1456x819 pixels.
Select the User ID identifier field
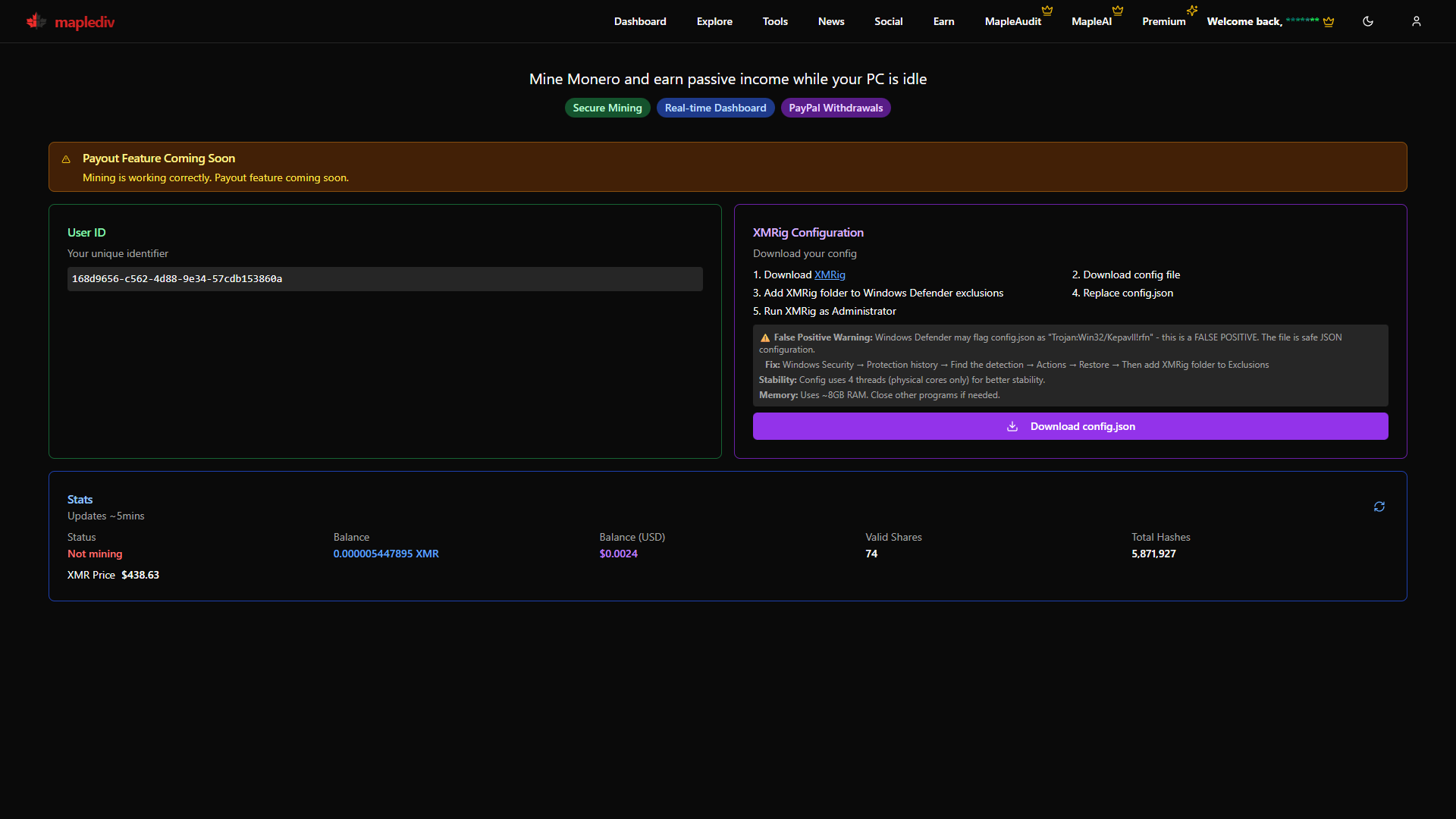click(x=385, y=278)
